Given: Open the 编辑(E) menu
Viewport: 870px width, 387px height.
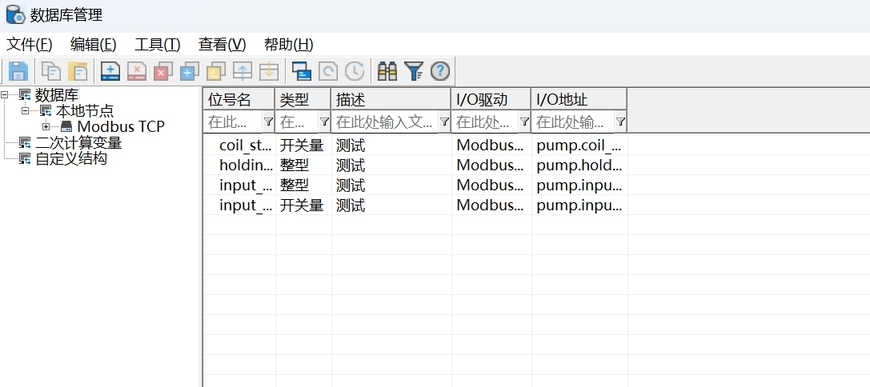Looking at the screenshot, I should click(x=93, y=44).
